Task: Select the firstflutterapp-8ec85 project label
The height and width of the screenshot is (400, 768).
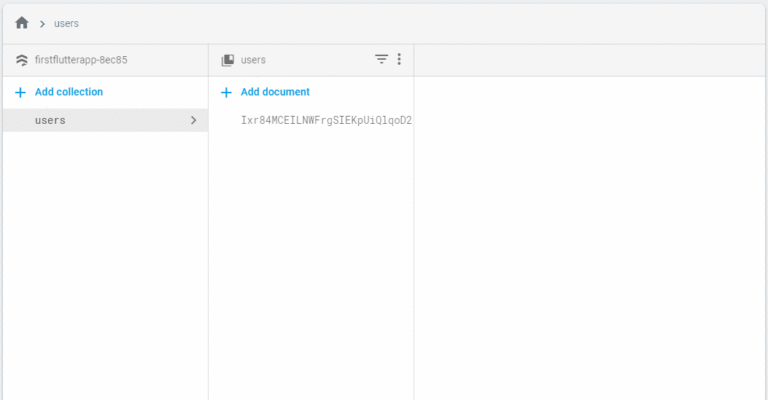Action: click(x=81, y=60)
